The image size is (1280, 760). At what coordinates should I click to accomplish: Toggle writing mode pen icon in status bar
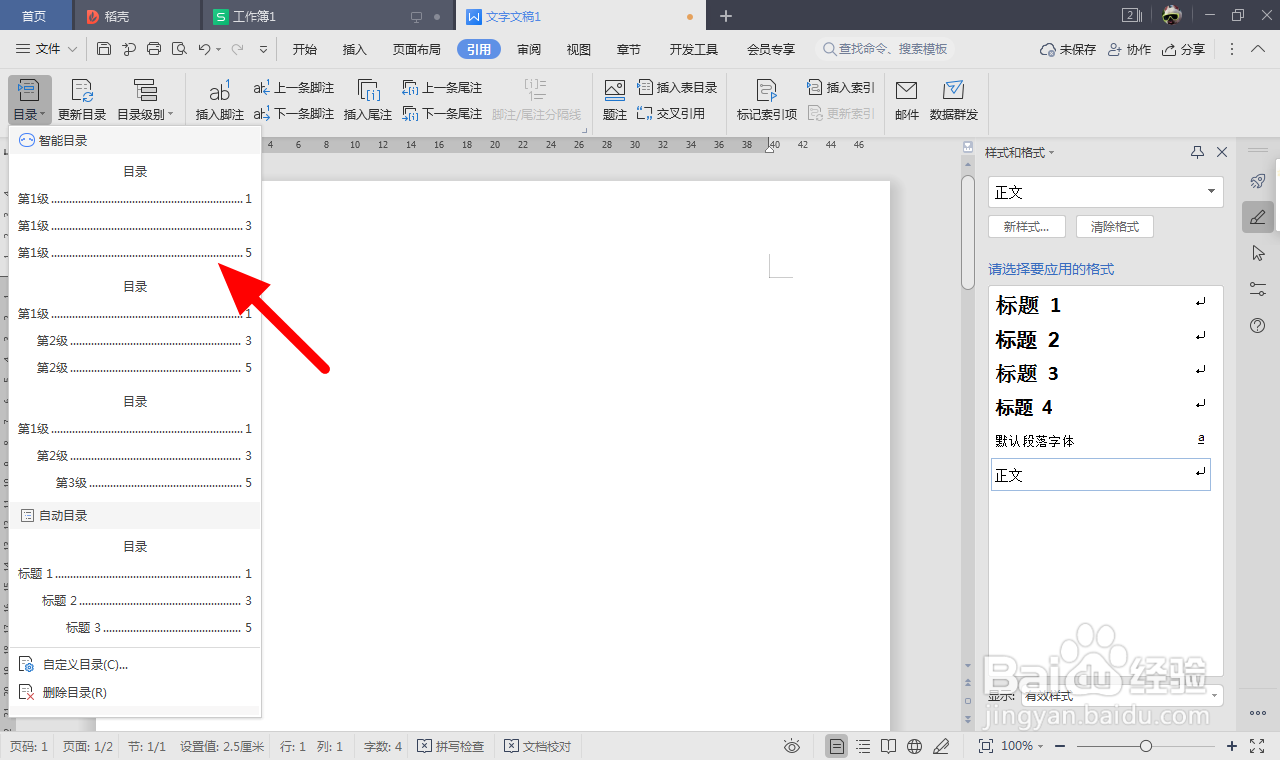point(941,746)
